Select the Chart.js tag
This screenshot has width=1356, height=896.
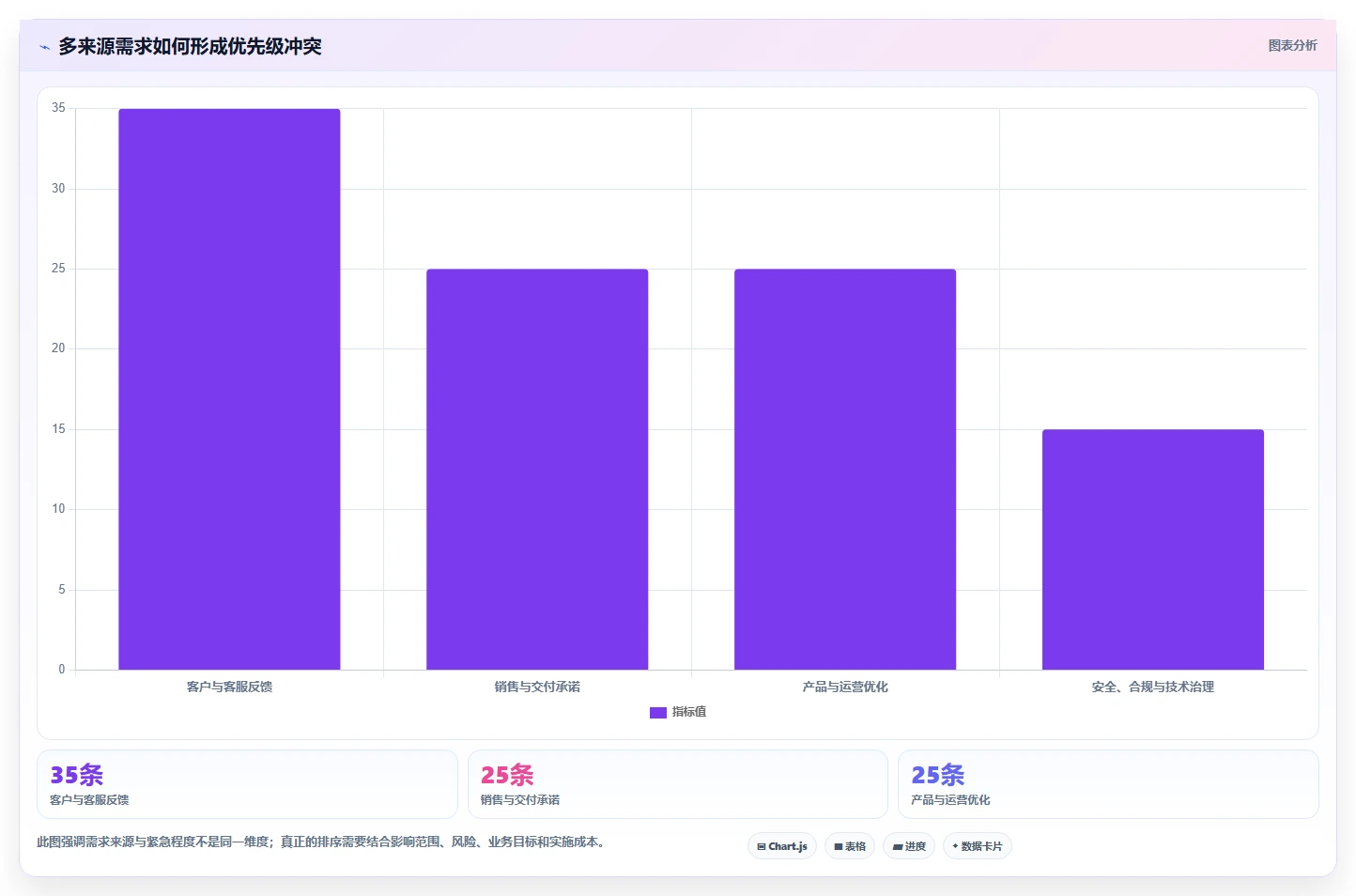click(782, 846)
